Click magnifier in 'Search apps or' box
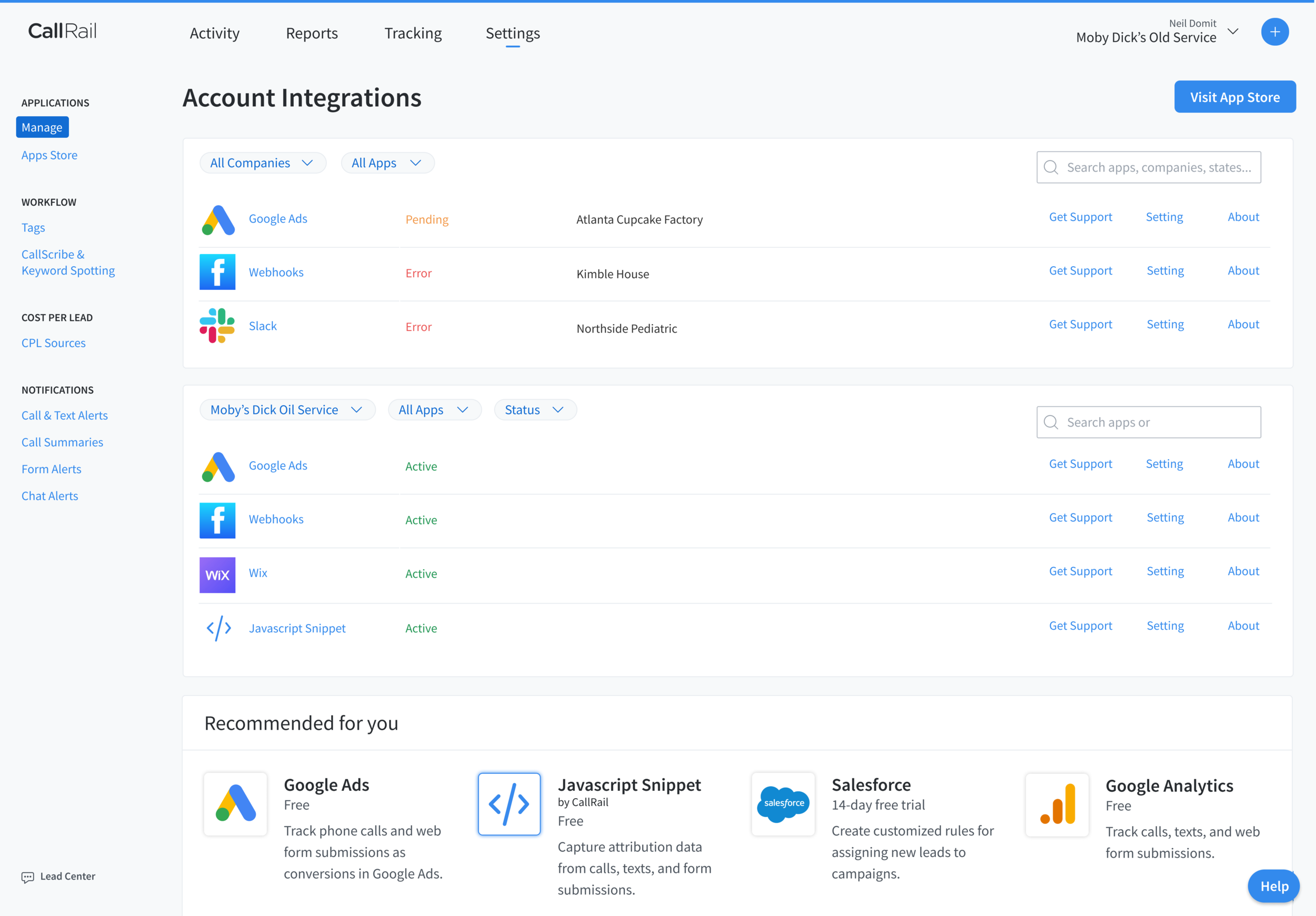The width and height of the screenshot is (1316, 916). tap(1051, 422)
